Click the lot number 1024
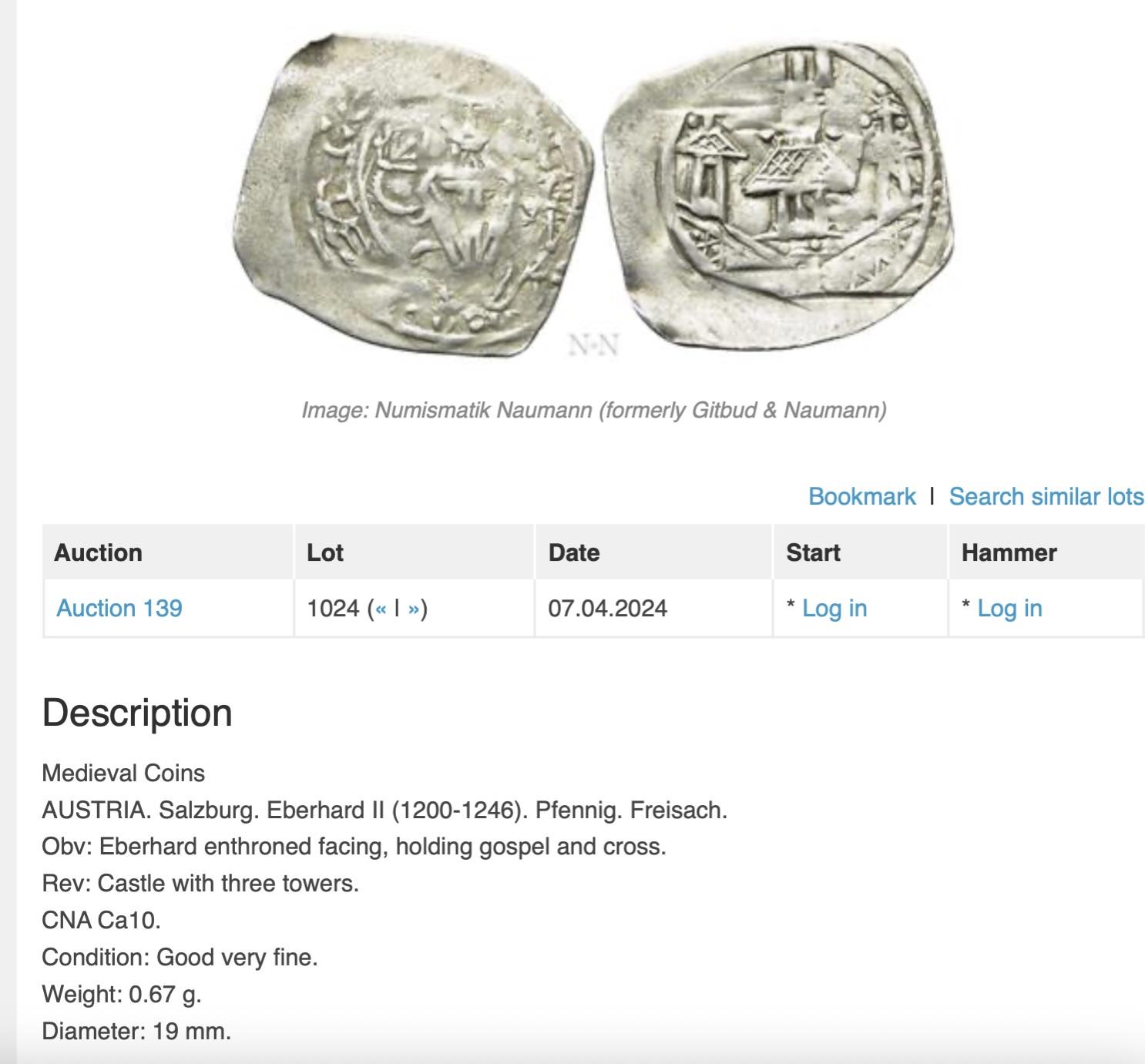 [x=333, y=609]
